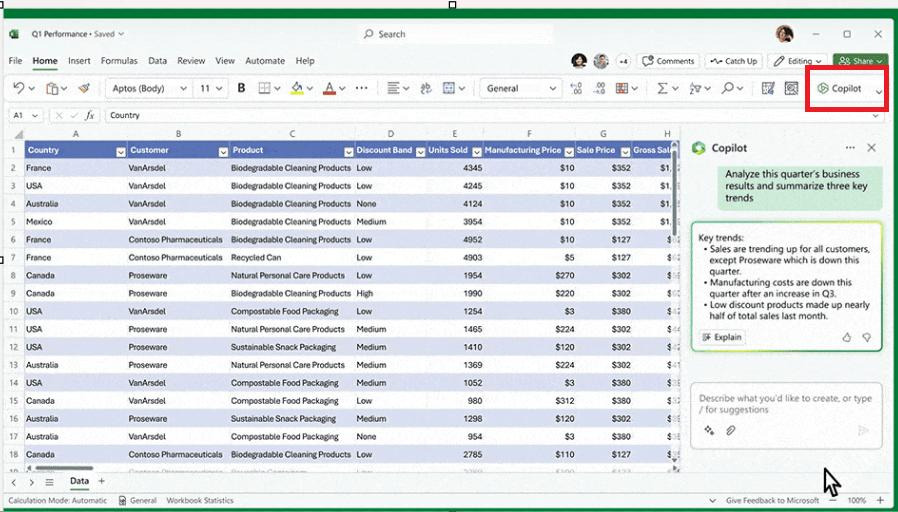Open the Units Sold filter dropdown
The width and height of the screenshot is (898, 512).
point(476,152)
